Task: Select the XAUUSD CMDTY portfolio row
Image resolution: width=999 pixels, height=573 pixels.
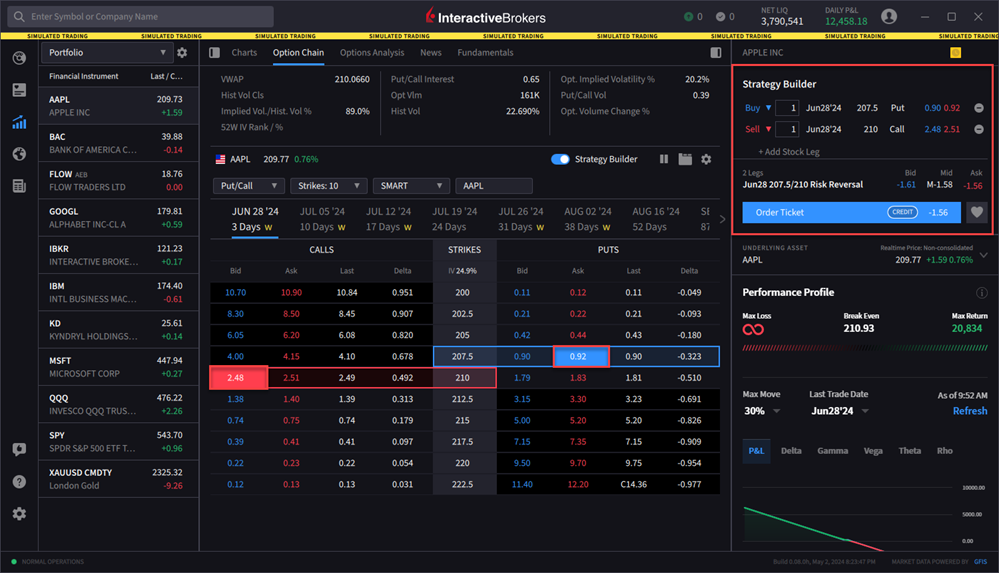Action: (119, 479)
